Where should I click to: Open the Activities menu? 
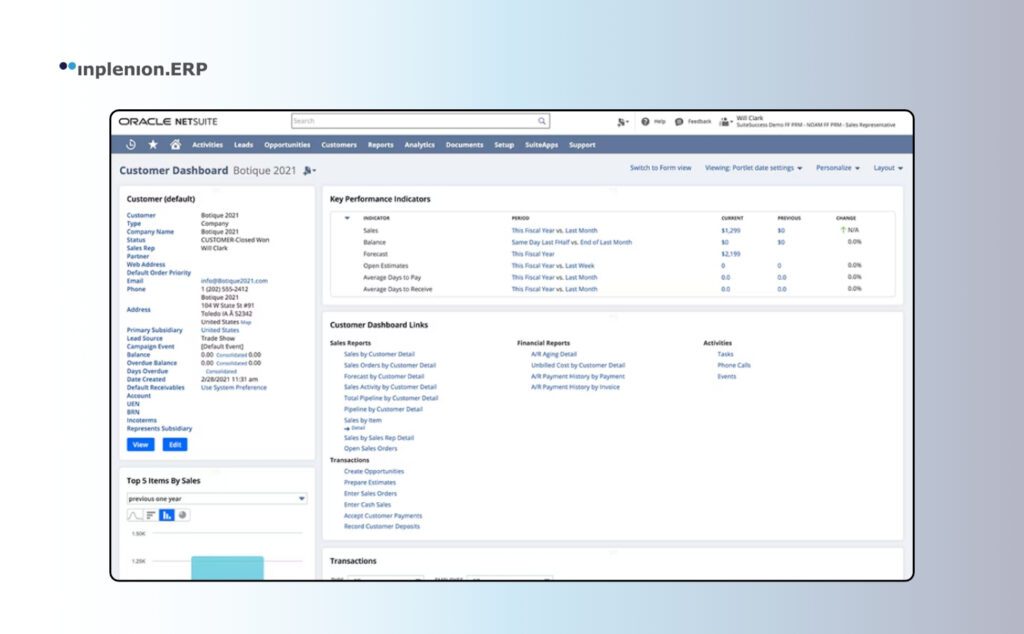click(x=207, y=145)
